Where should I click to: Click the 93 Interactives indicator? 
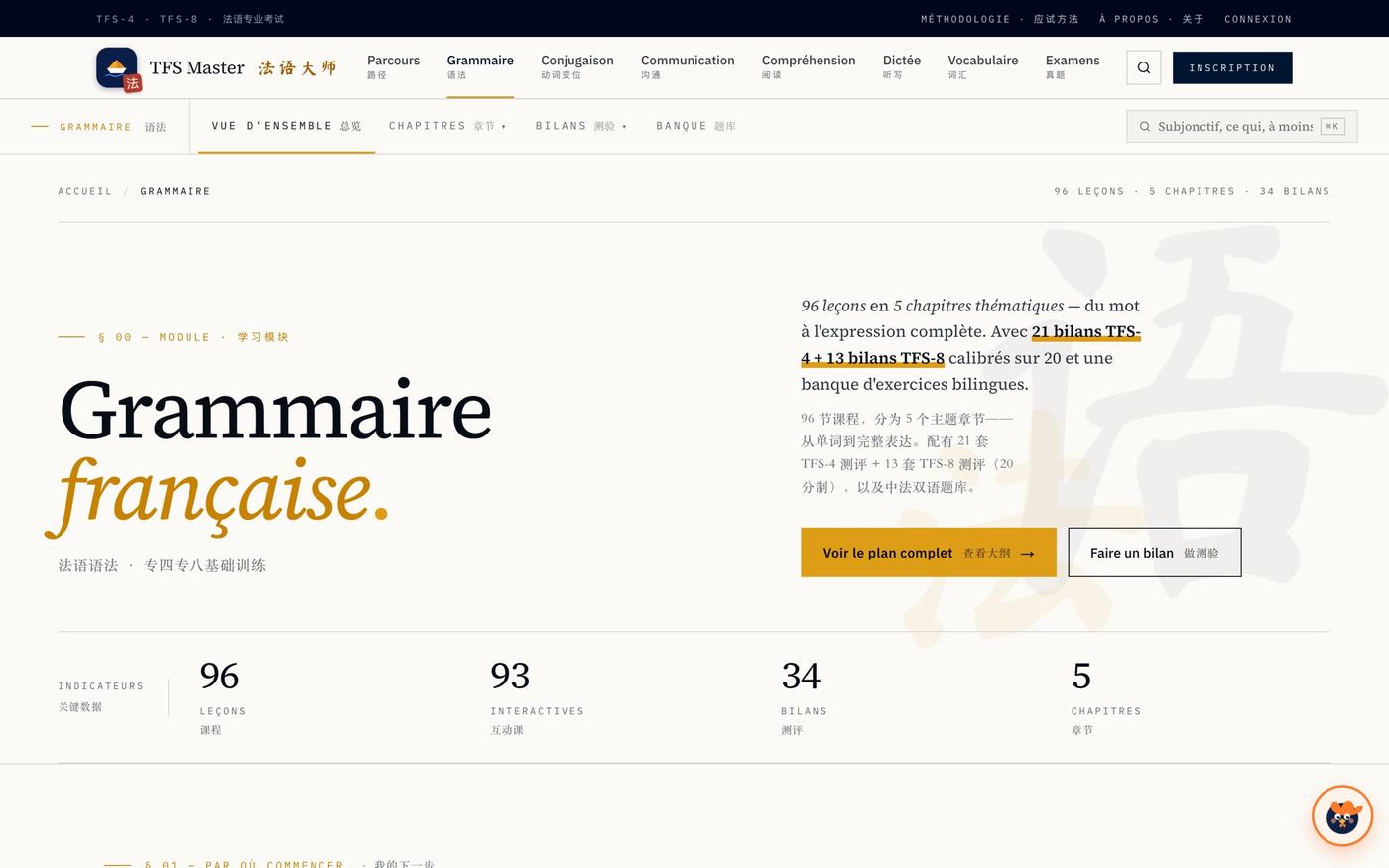(x=537, y=697)
